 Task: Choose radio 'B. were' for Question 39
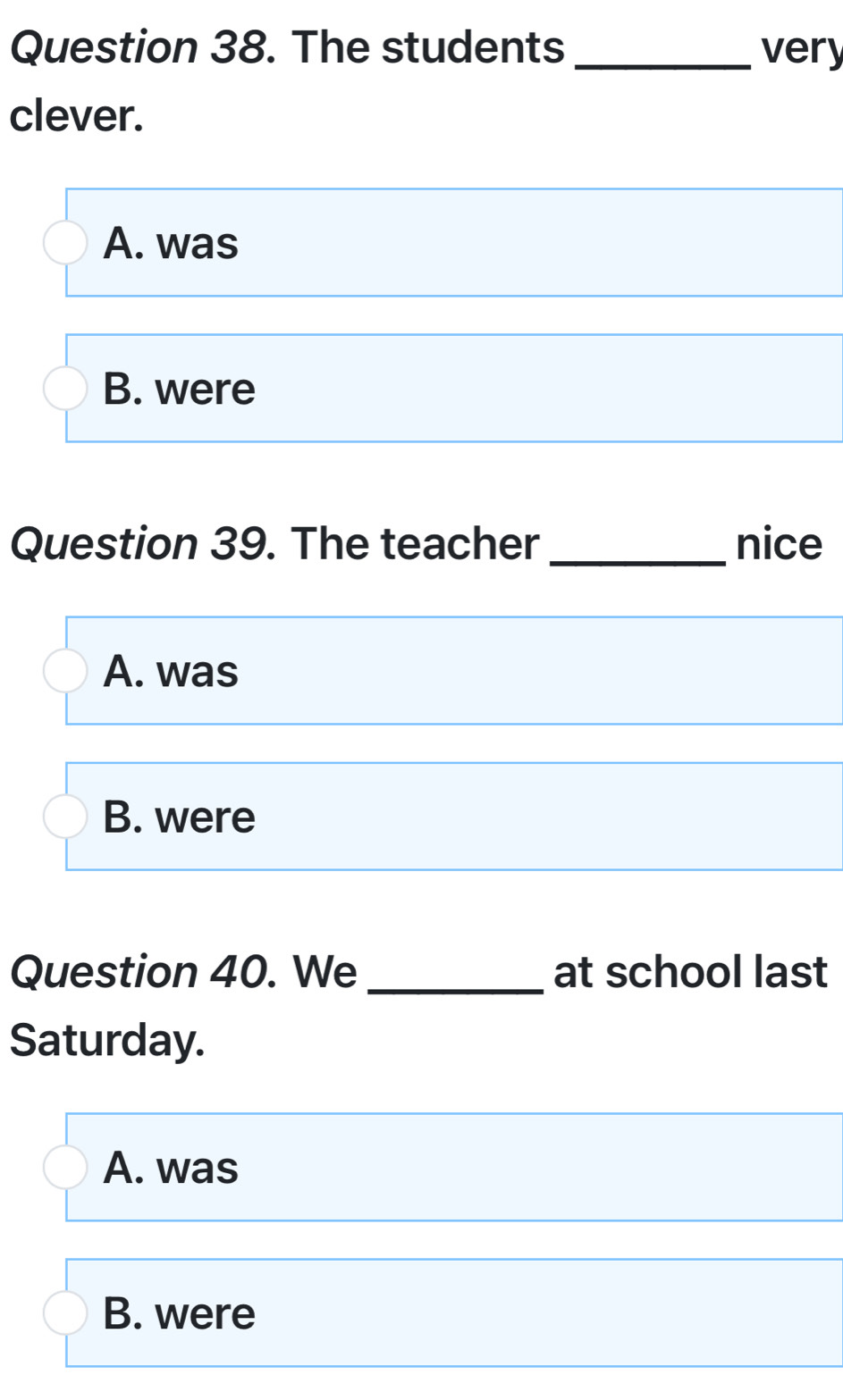point(65,817)
